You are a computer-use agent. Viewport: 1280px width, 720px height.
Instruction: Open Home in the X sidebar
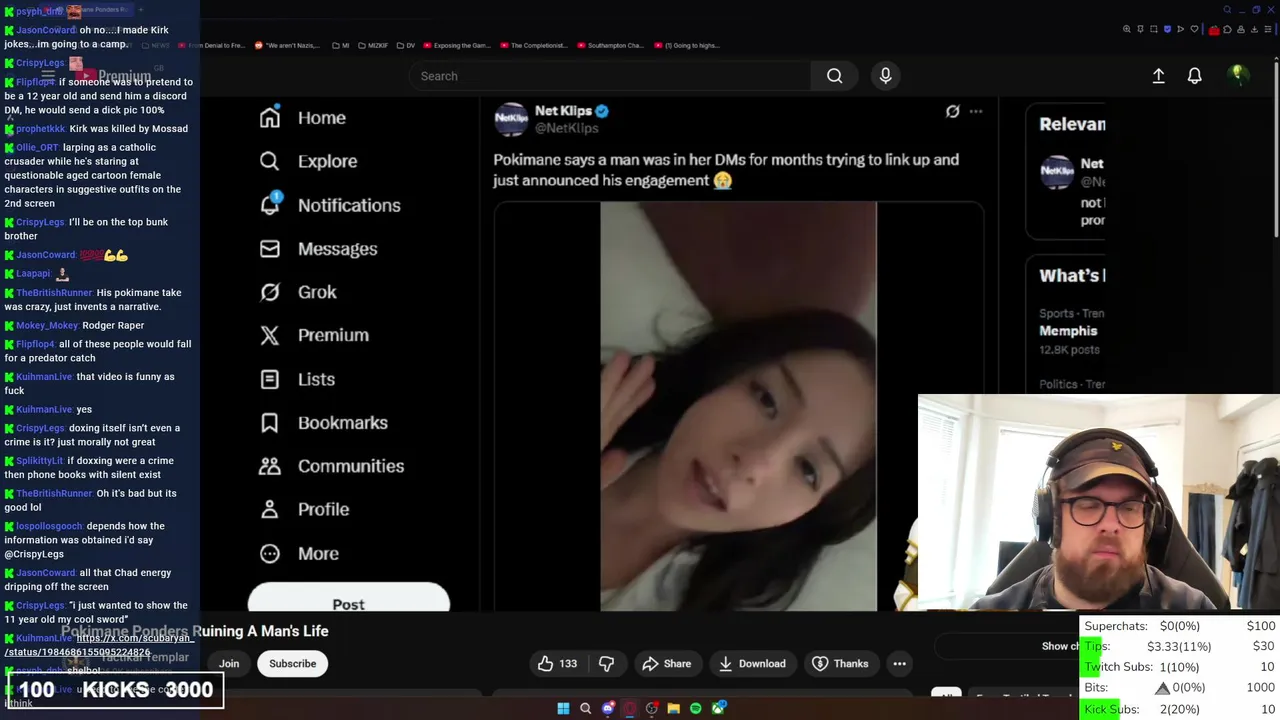[x=303, y=118]
